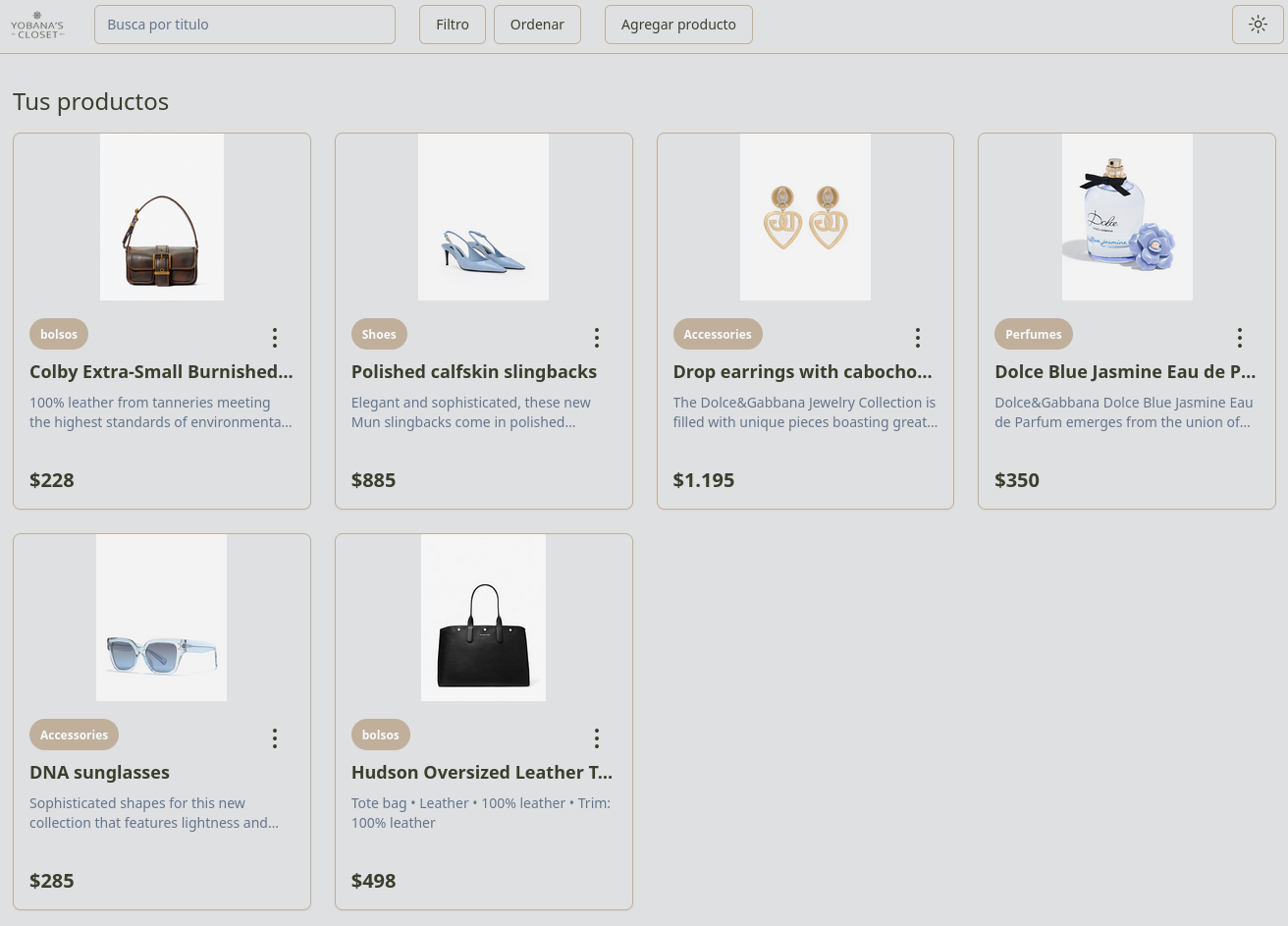Focus the Busca por titulo search field
The image size is (1288, 926).
point(244,25)
